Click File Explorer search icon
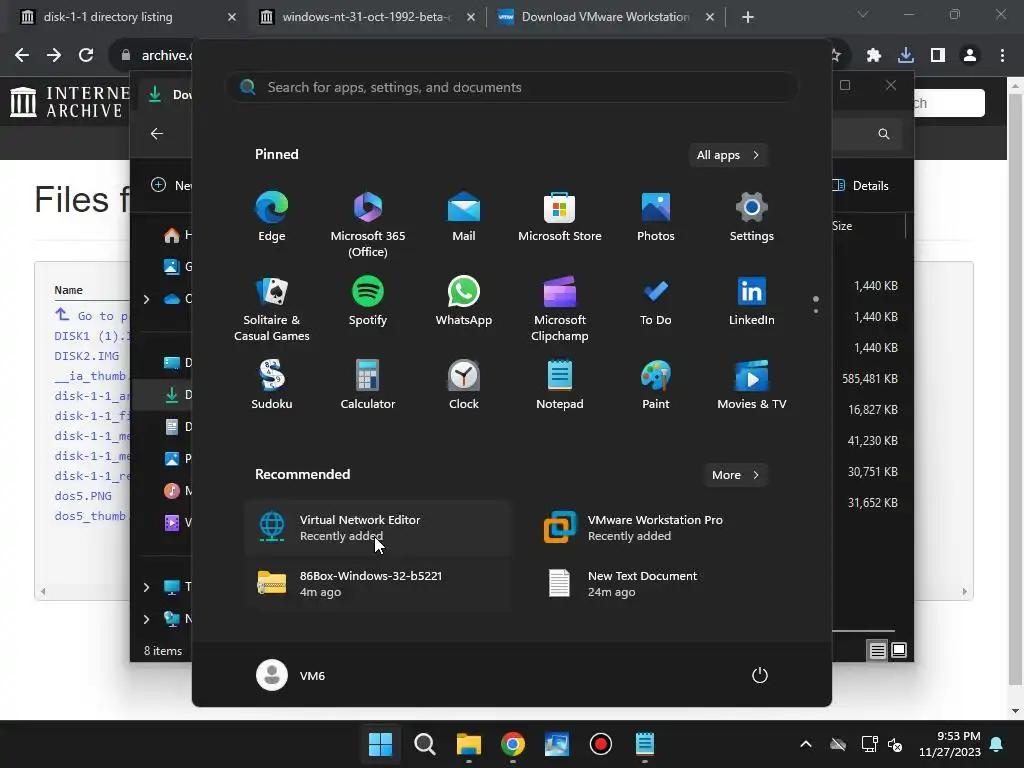This screenshot has height=768, width=1024. (x=884, y=134)
